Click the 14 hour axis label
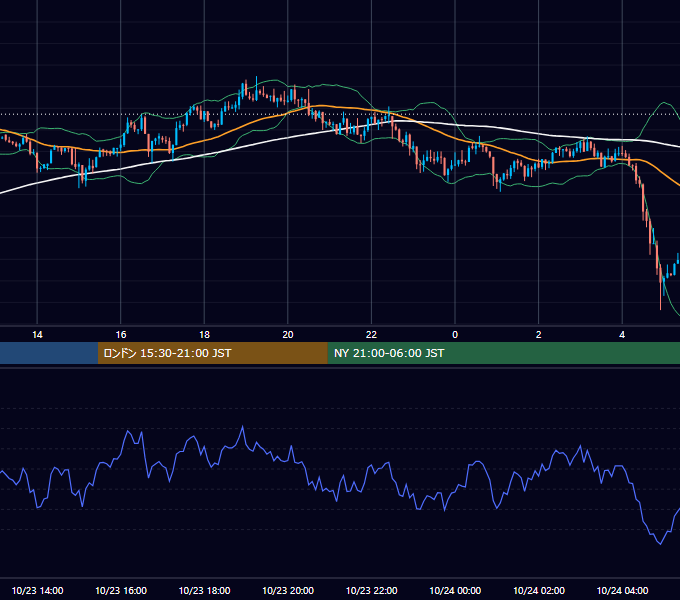The image size is (680, 600). pyautogui.click(x=37, y=335)
